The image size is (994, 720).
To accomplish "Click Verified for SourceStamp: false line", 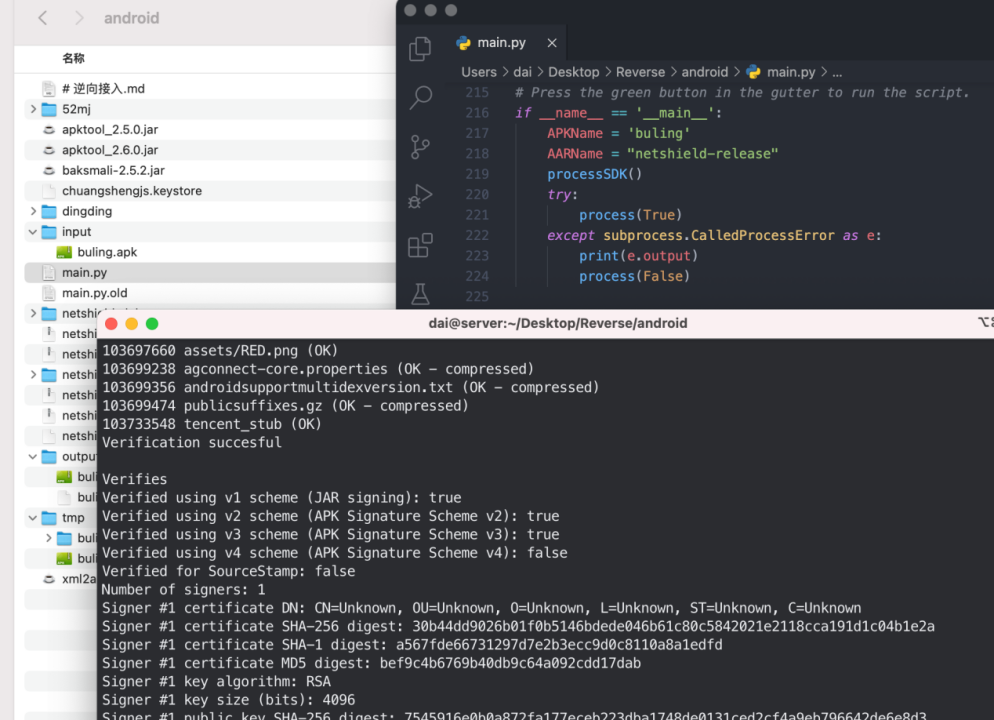I will point(228,571).
